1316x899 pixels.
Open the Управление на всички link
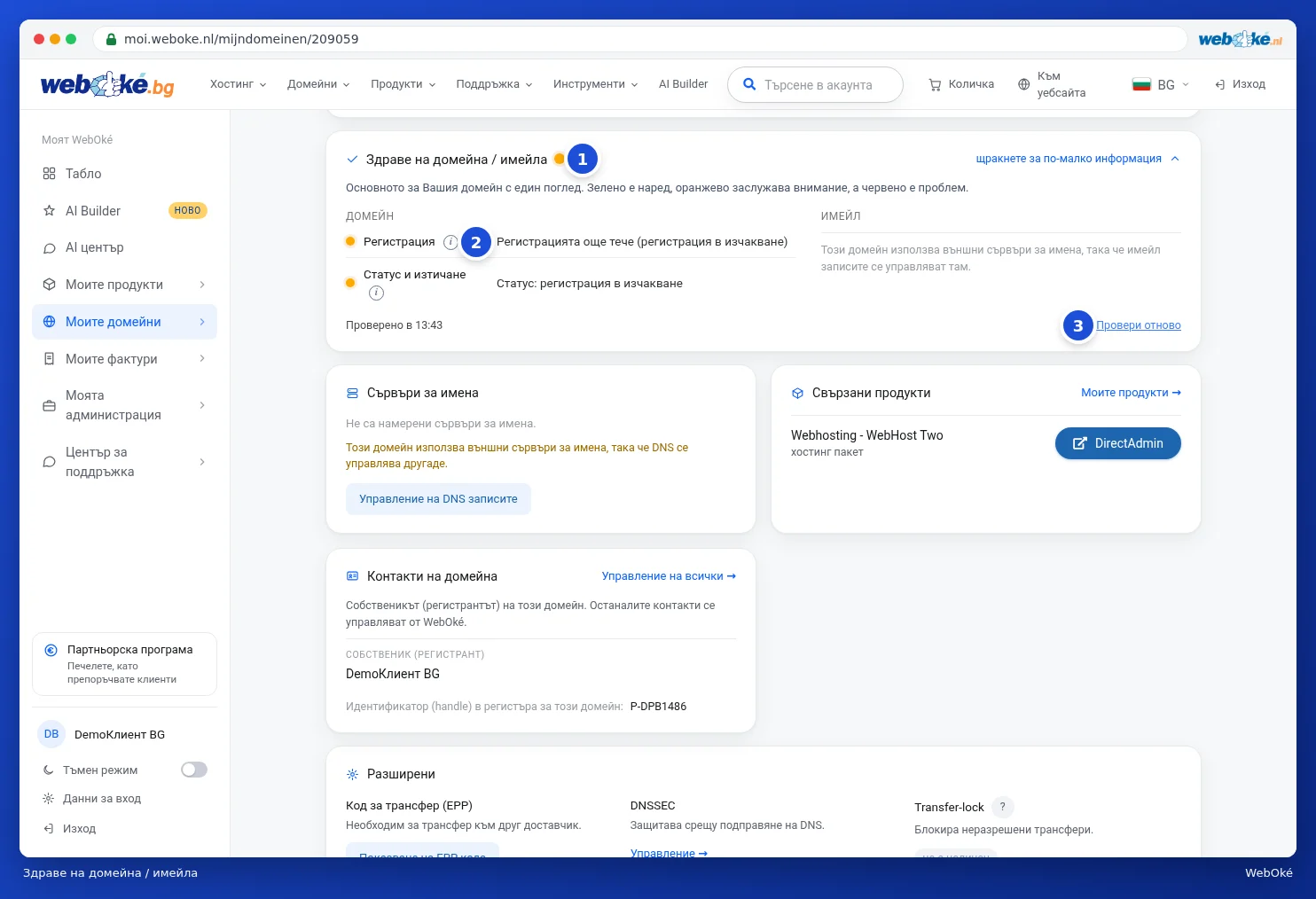[x=669, y=576]
